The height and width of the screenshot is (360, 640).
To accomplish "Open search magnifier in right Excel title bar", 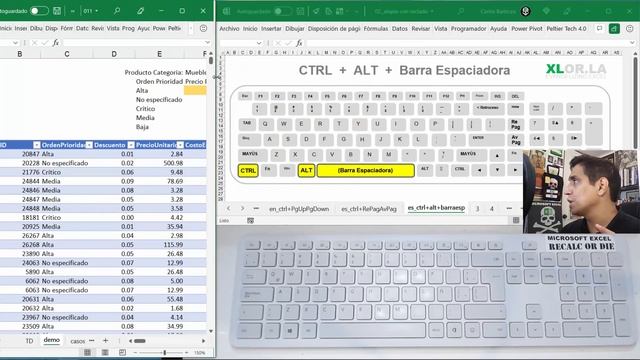I will 461,11.
